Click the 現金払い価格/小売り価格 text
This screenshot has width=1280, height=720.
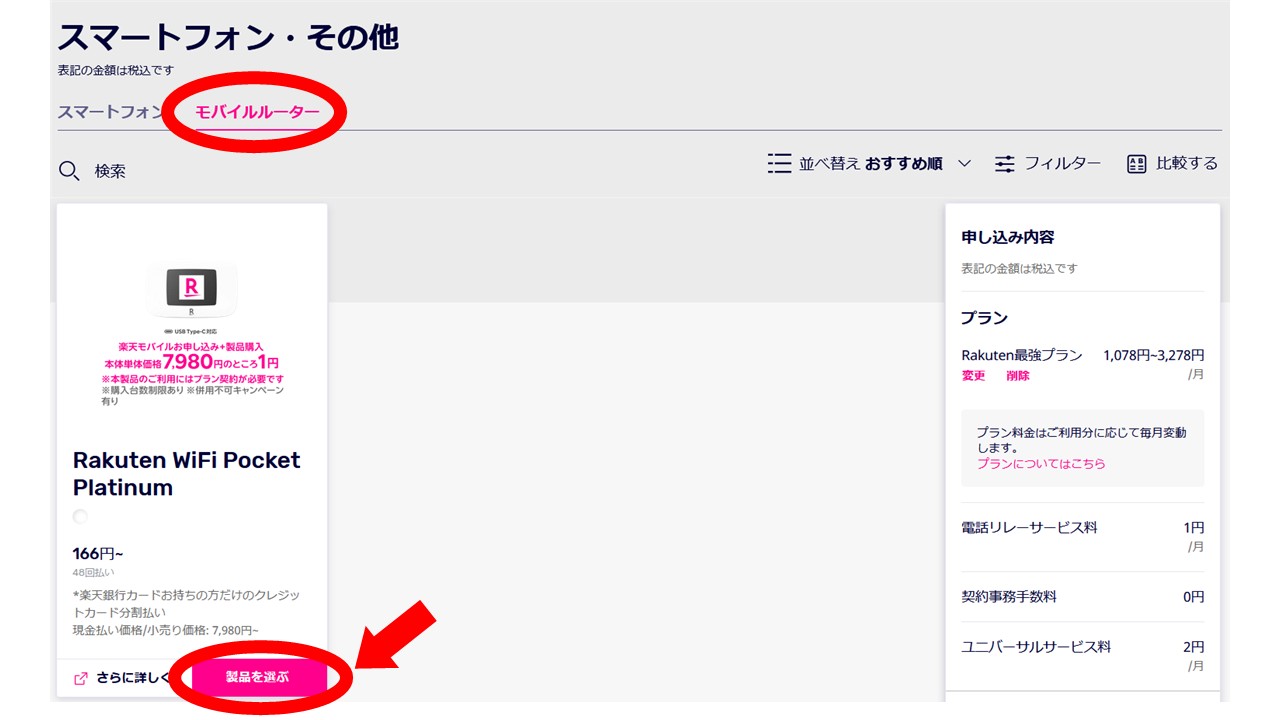click(166, 630)
